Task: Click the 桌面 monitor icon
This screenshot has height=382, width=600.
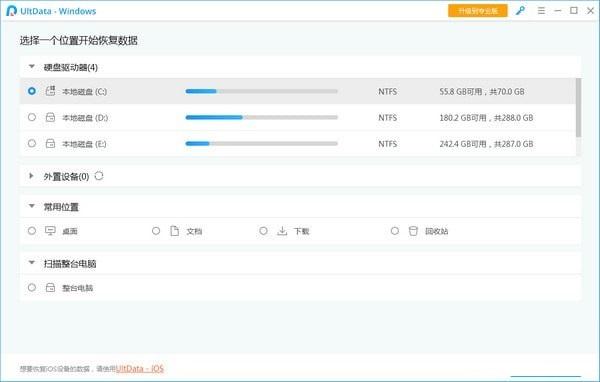Action: click(50, 231)
